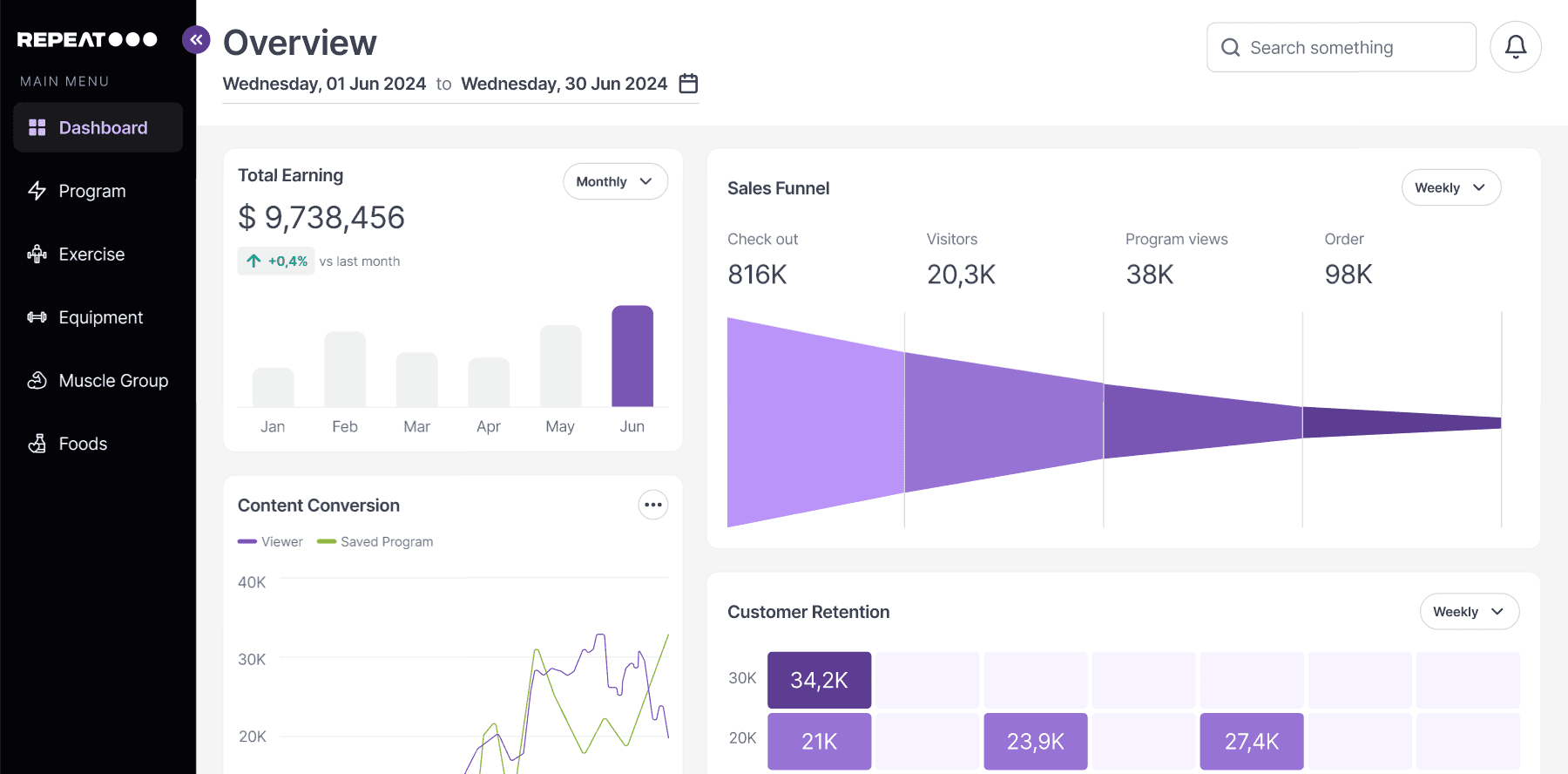The width and height of the screenshot is (1568, 774).
Task: Click the Visitors funnel segment
Action: [1004, 423]
